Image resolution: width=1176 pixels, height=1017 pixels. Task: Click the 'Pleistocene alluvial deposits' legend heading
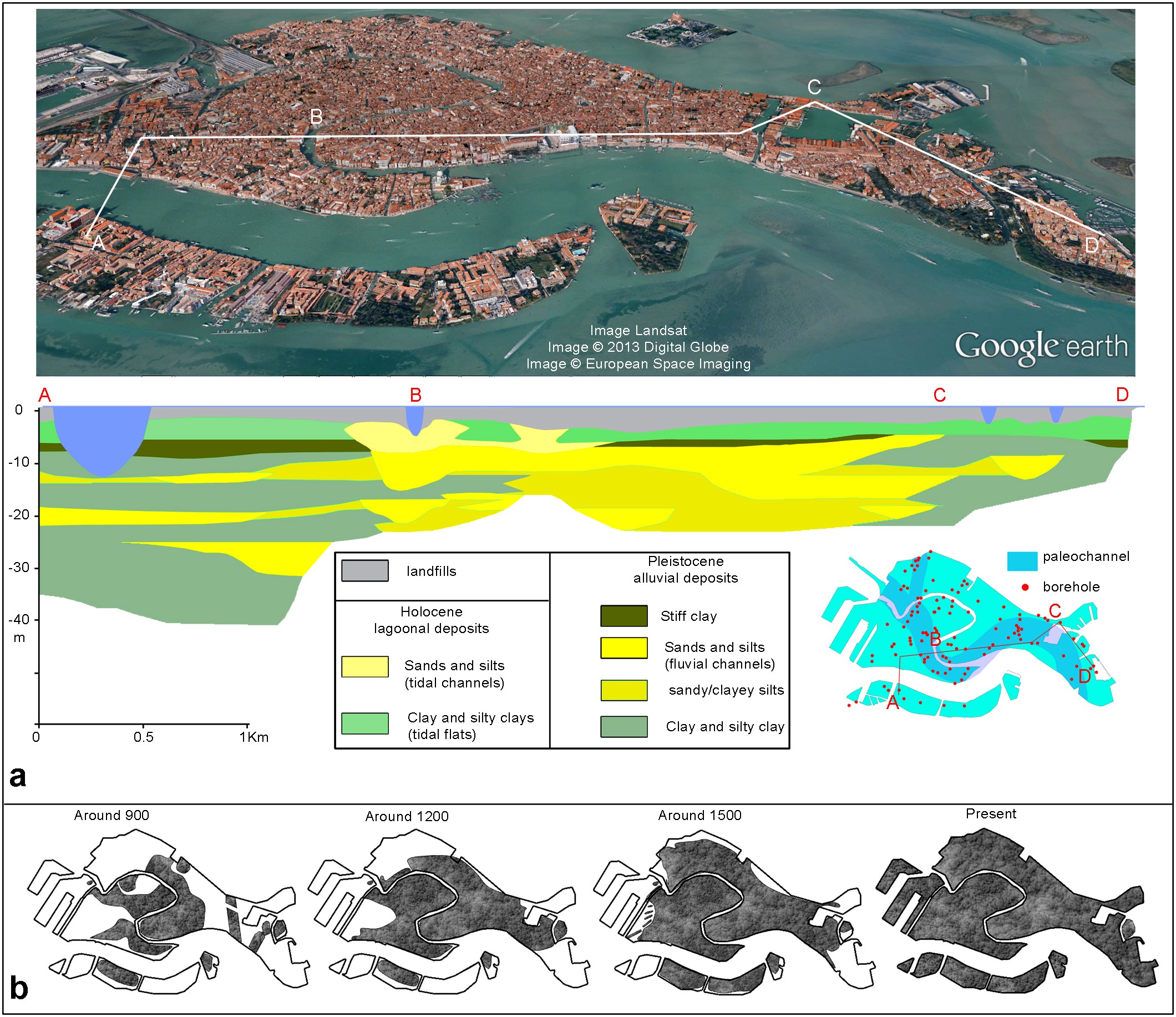tap(686, 570)
